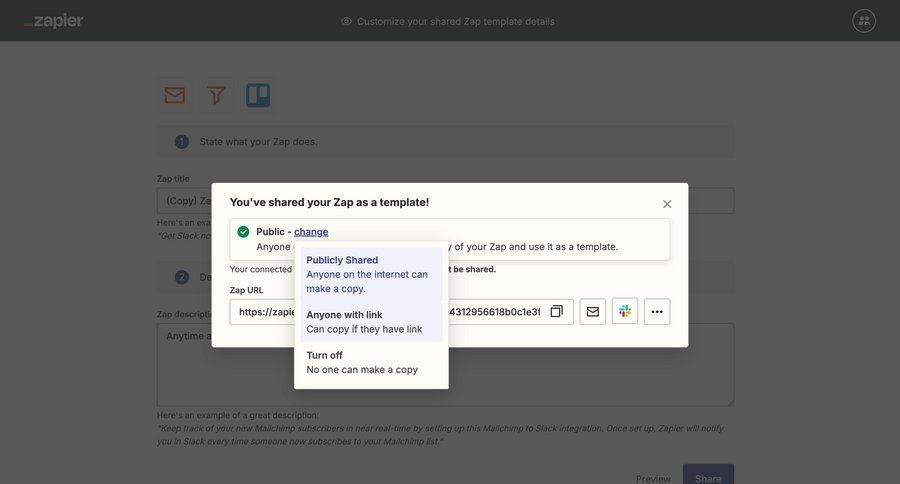Click the eye icon in the header
This screenshot has height=484, width=900.
coord(346,21)
